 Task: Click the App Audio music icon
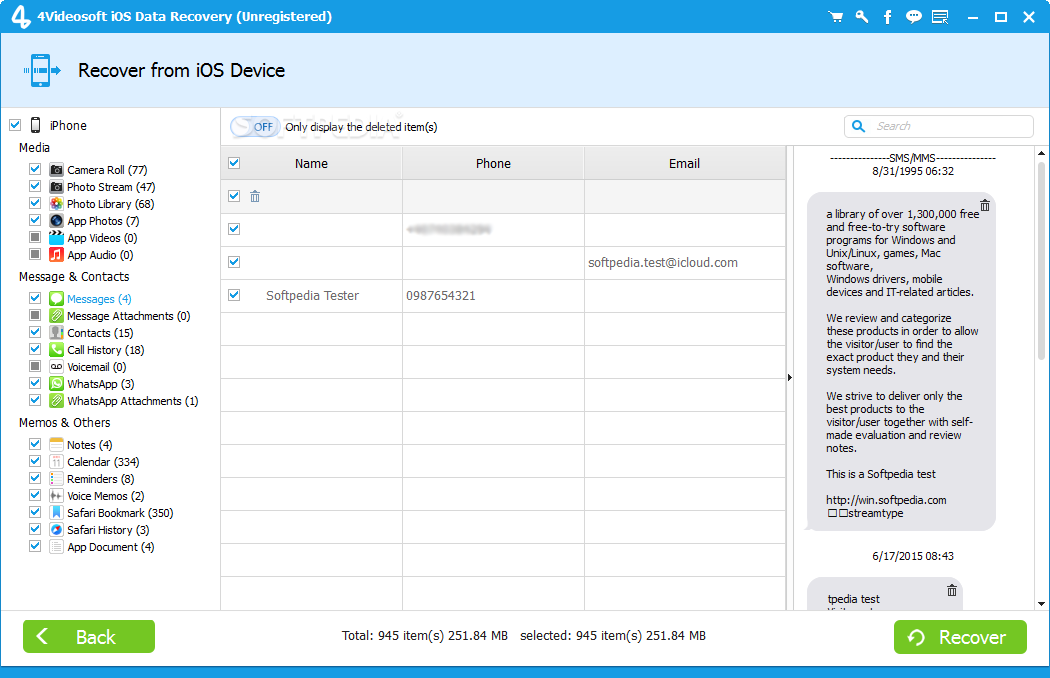(x=57, y=255)
